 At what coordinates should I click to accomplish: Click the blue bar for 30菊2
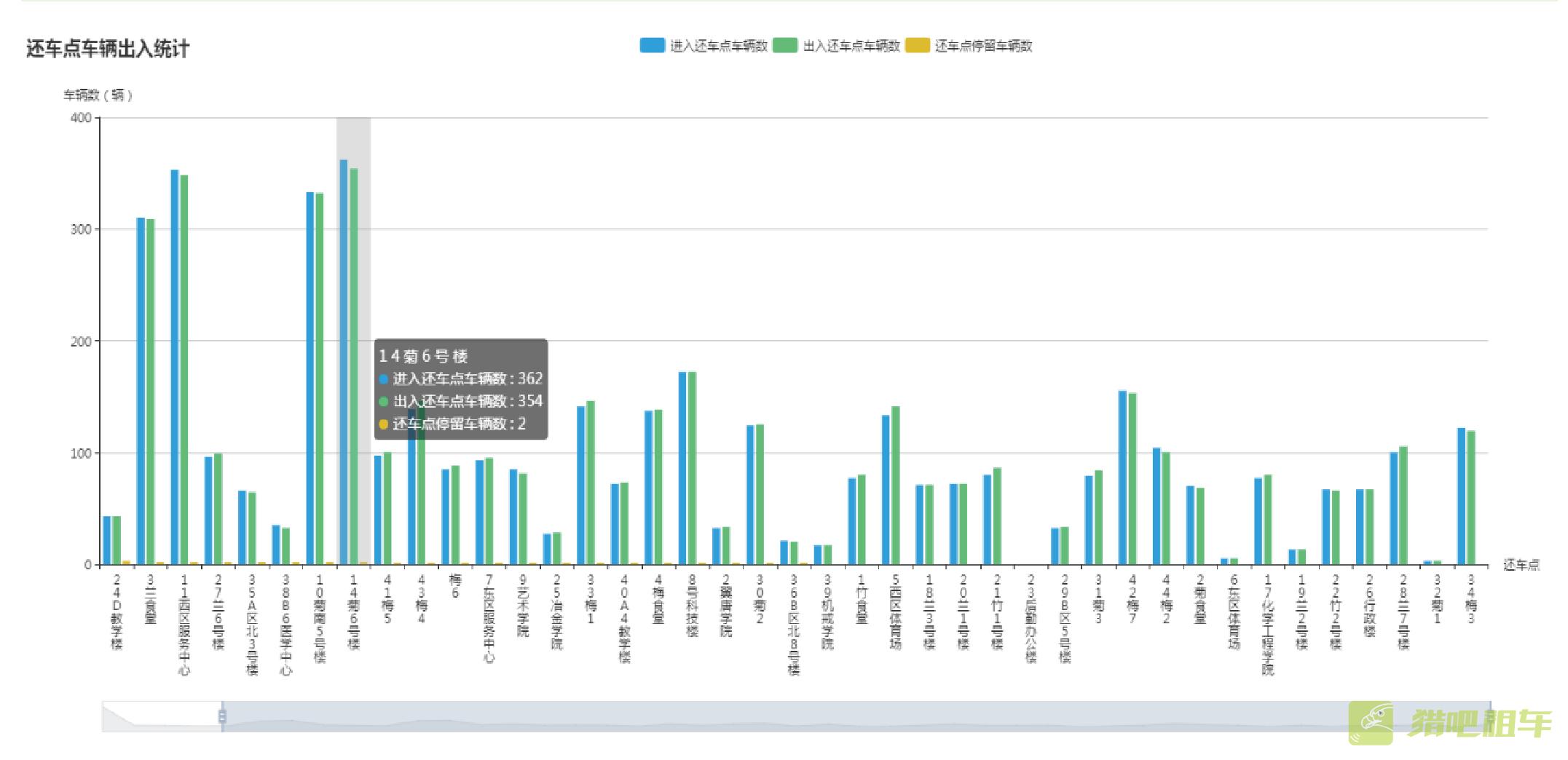[x=750, y=495]
